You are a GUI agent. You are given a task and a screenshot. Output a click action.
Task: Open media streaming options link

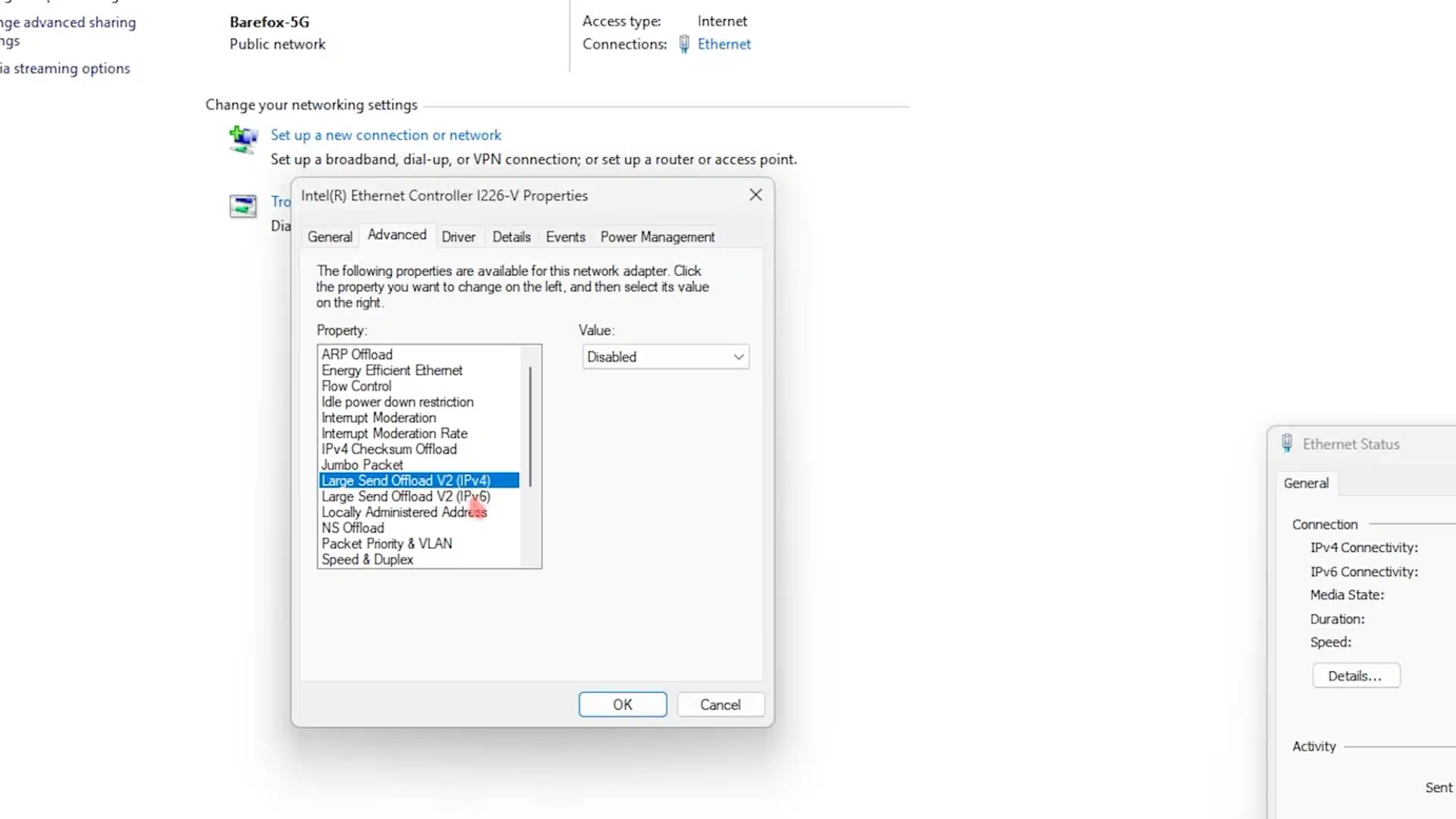click(65, 68)
